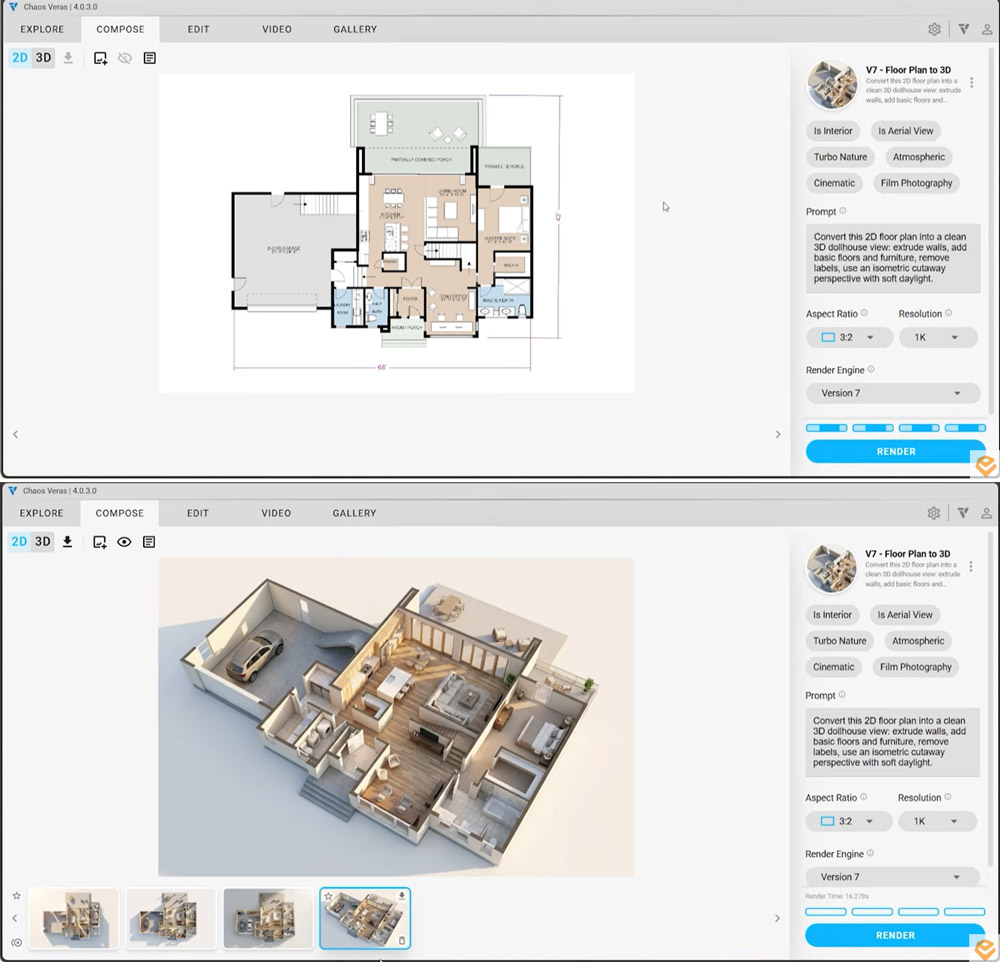Expand the Aspect Ratio 3:2 dropdown in upper panel
Viewport: 1000px width, 962px height.
click(849, 338)
